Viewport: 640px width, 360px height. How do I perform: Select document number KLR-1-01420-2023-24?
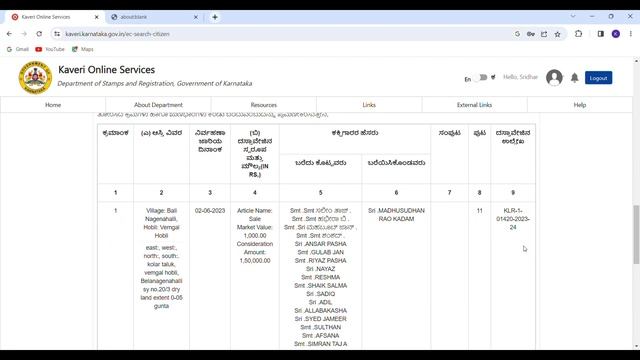pyautogui.click(x=513, y=219)
